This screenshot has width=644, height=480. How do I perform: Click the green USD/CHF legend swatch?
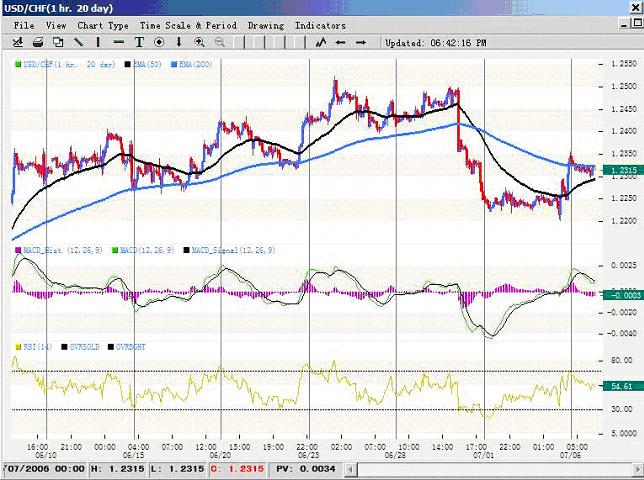(18, 64)
